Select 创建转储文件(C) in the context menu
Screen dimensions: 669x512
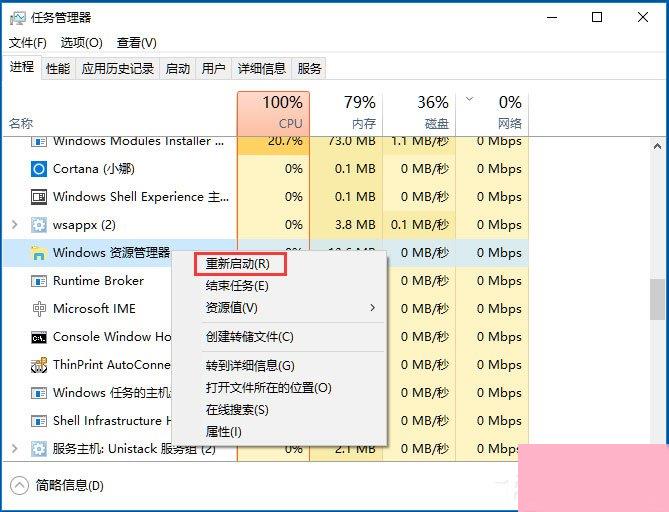pyautogui.click(x=250, y=337)
